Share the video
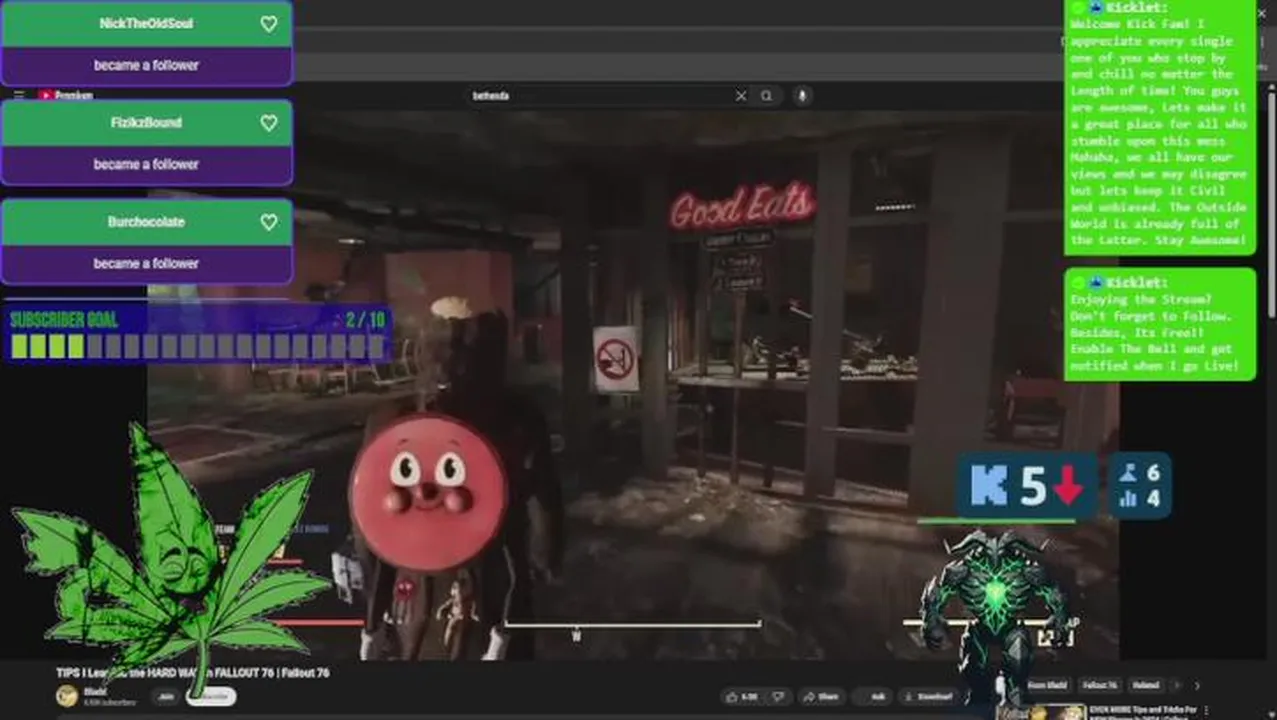 point(823,697)
